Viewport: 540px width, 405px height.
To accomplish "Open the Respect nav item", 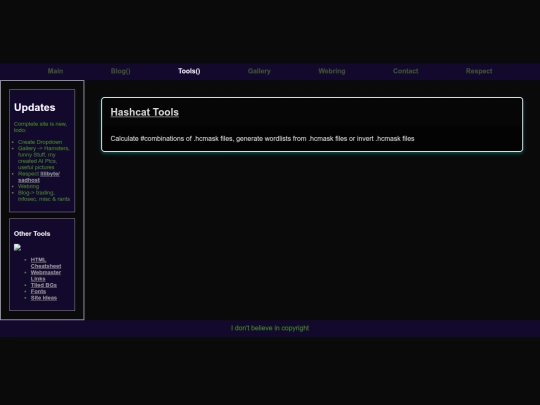I will [479, 71].
